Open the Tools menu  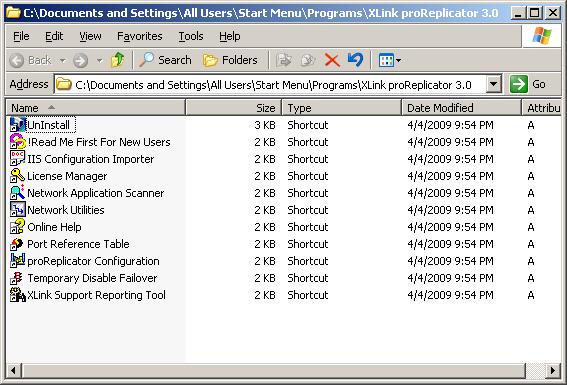click(191, 36)
